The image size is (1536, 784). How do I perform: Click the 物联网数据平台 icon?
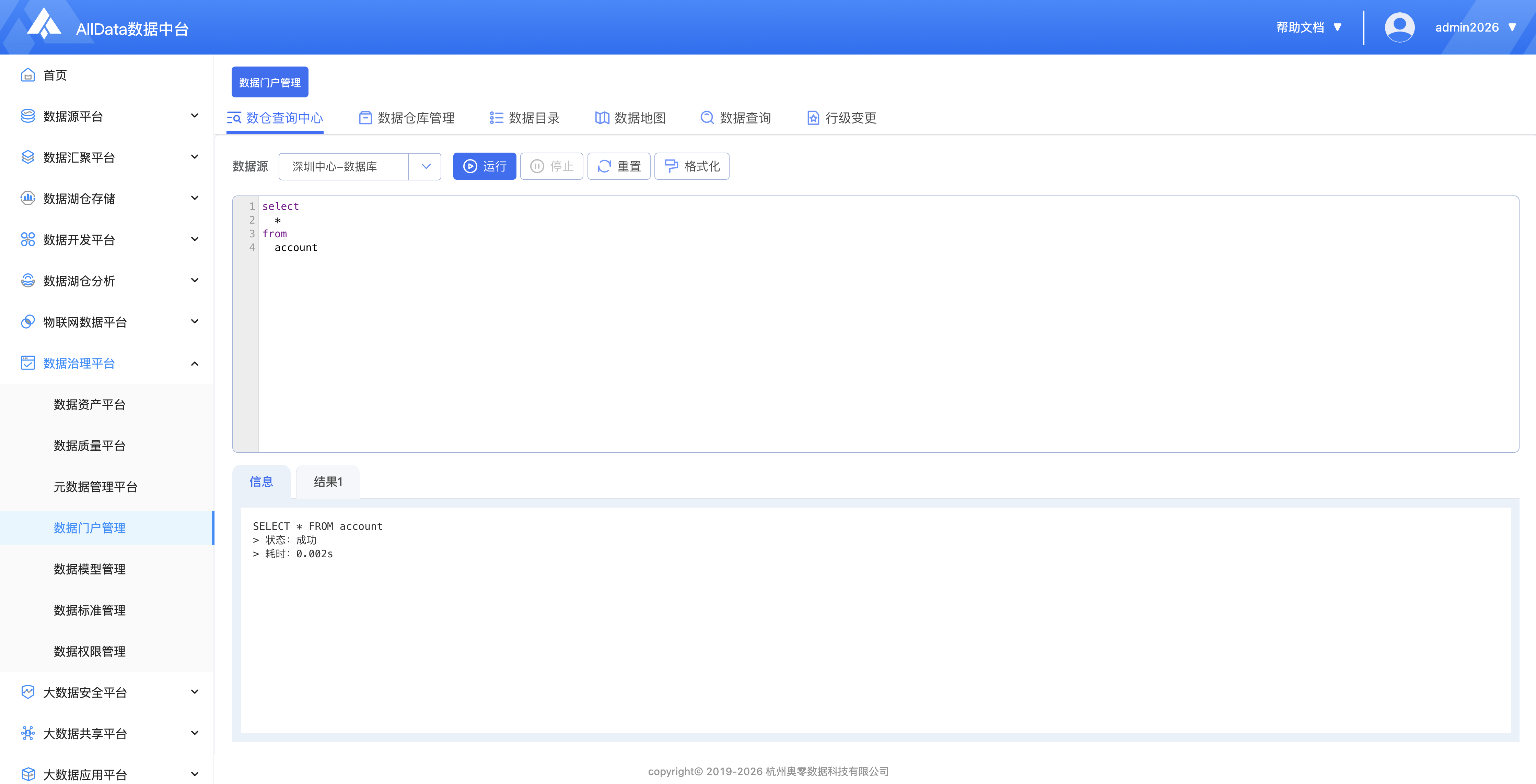point(27,322)
